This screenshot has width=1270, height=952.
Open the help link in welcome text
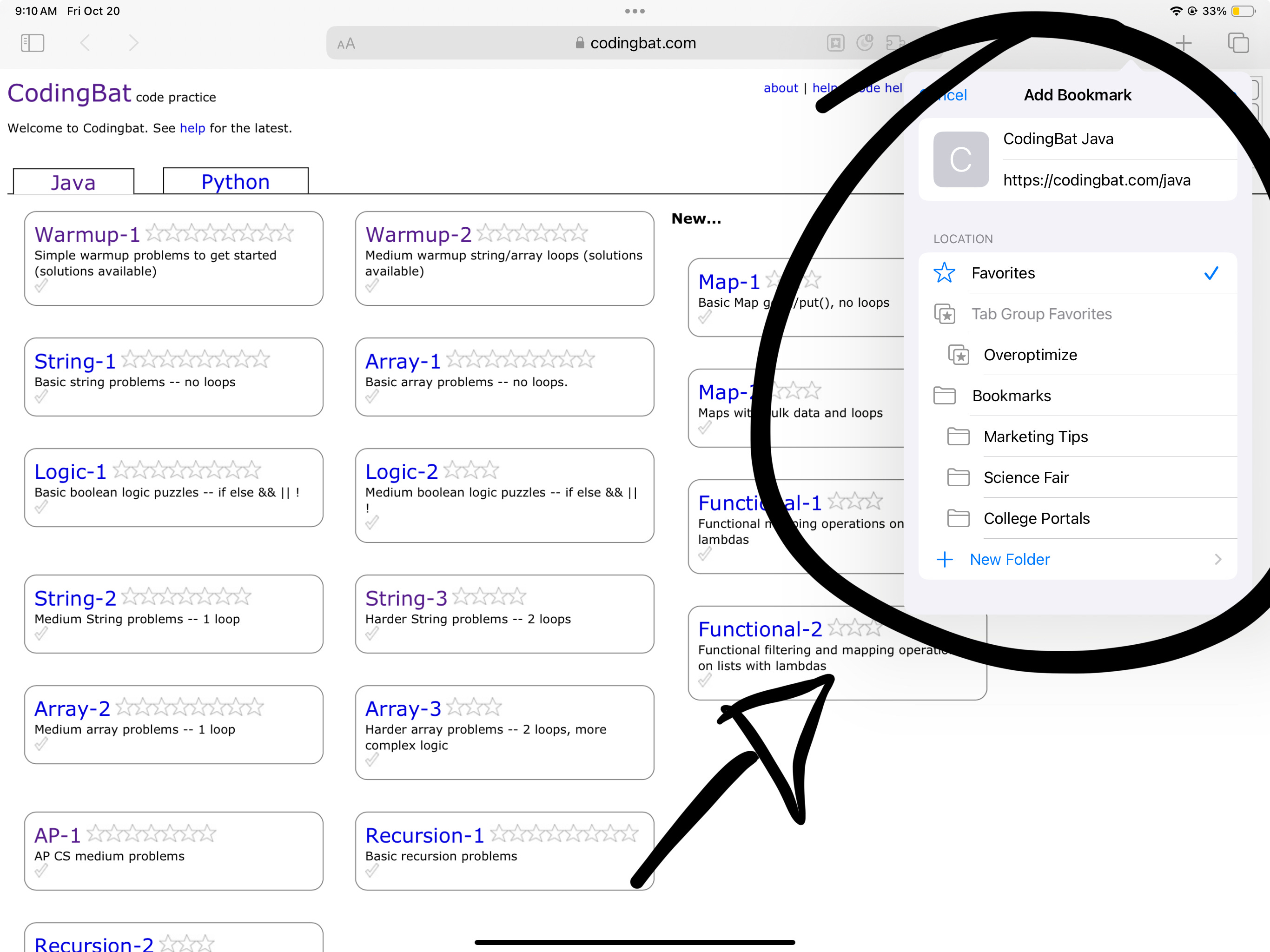coord(192,128)
